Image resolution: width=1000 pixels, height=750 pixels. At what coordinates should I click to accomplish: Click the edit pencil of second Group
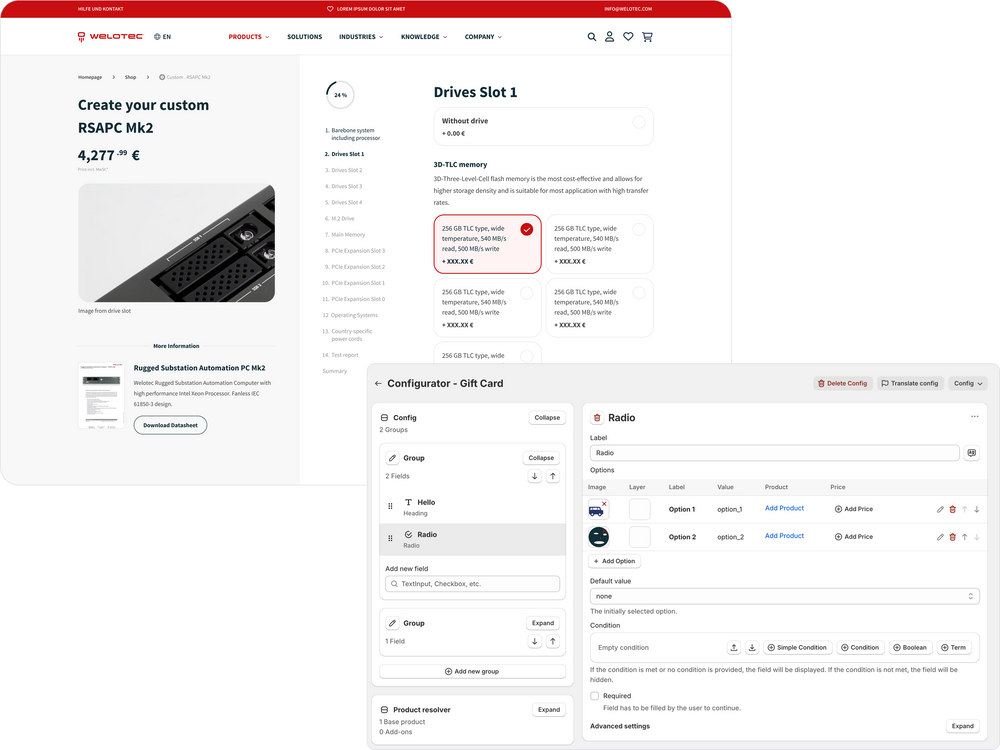(x=393, y=623)
